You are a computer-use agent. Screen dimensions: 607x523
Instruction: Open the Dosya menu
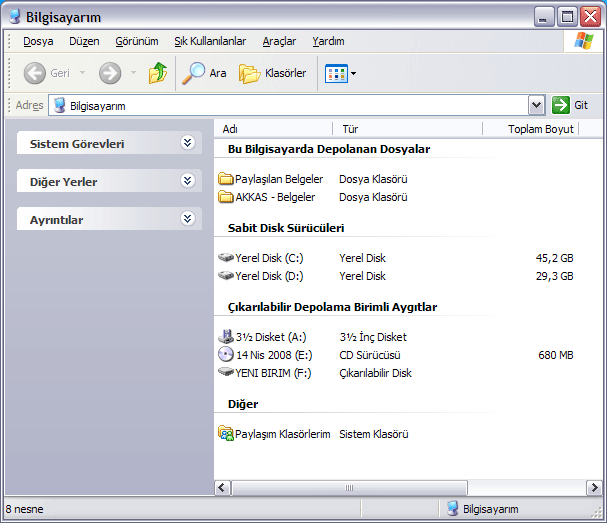click(38, 41)
